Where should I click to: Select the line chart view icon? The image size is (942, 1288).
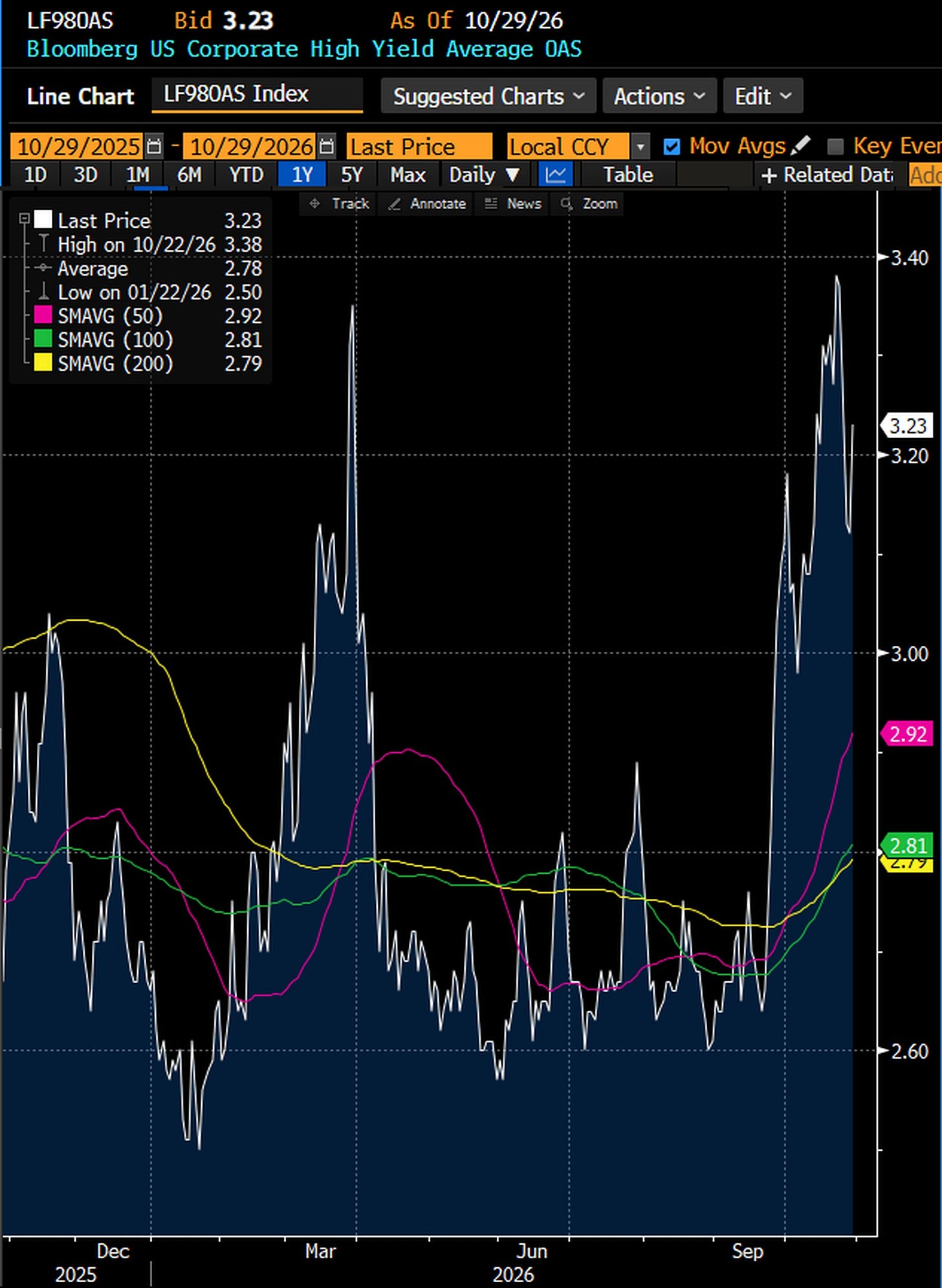(556, 175)
